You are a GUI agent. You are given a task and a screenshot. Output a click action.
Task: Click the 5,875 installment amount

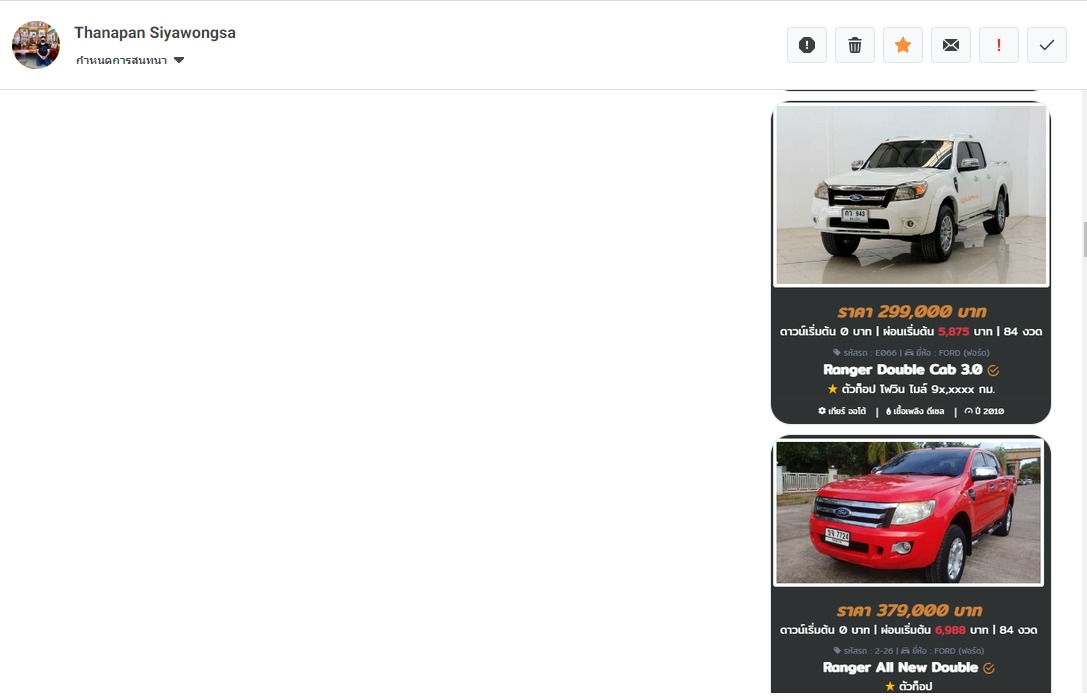coord(953,331)
